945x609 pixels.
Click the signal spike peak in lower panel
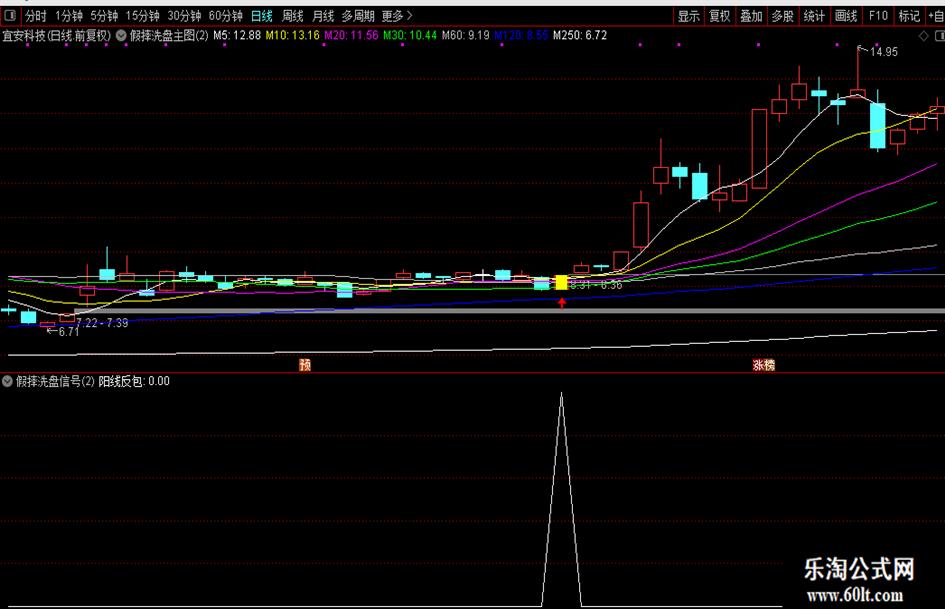561,394
